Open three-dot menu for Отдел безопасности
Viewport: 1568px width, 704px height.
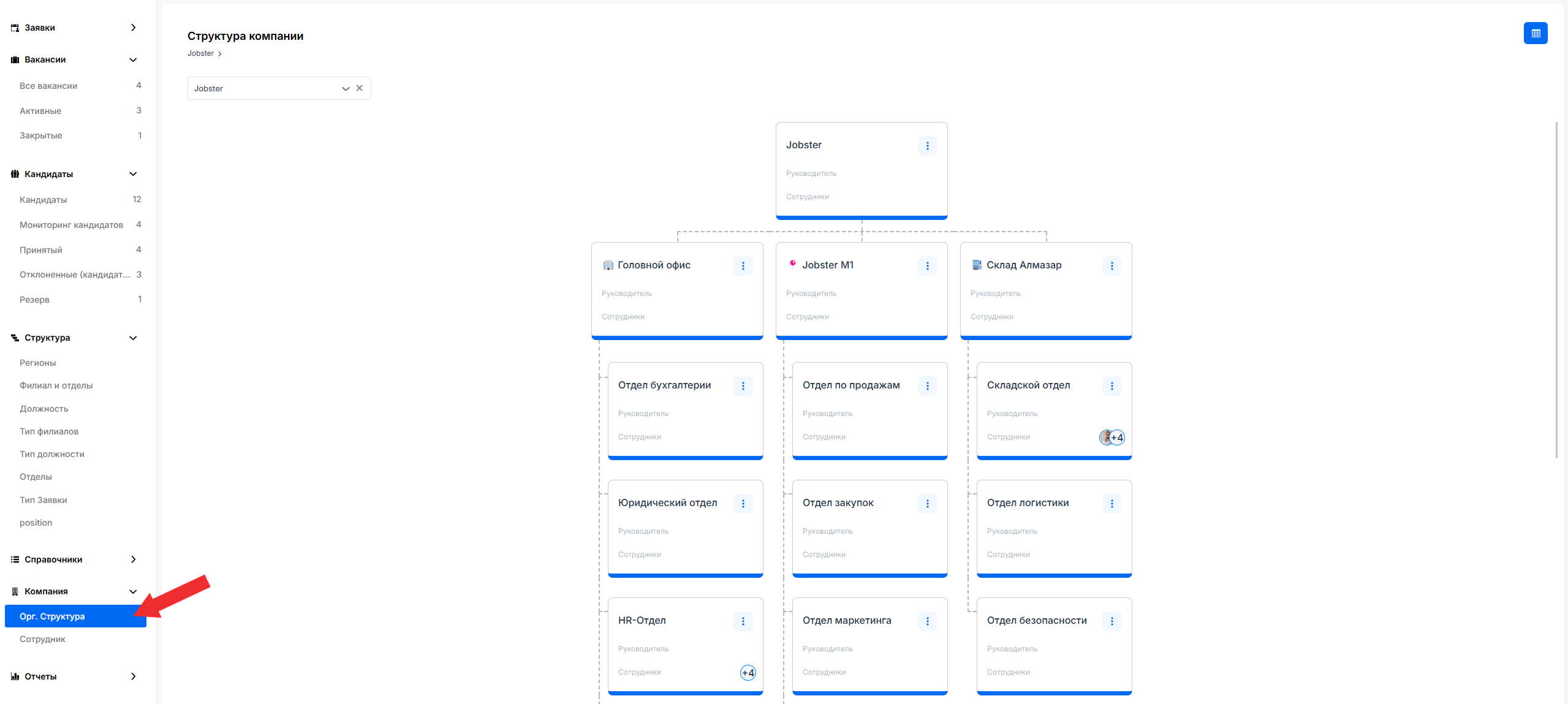coord(1112,621)
